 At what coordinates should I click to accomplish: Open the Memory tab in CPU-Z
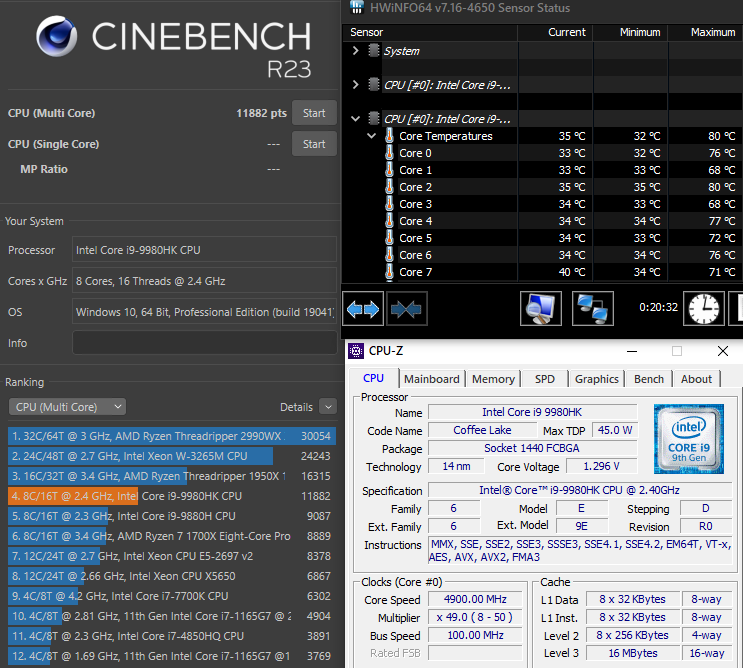point(493,379)
